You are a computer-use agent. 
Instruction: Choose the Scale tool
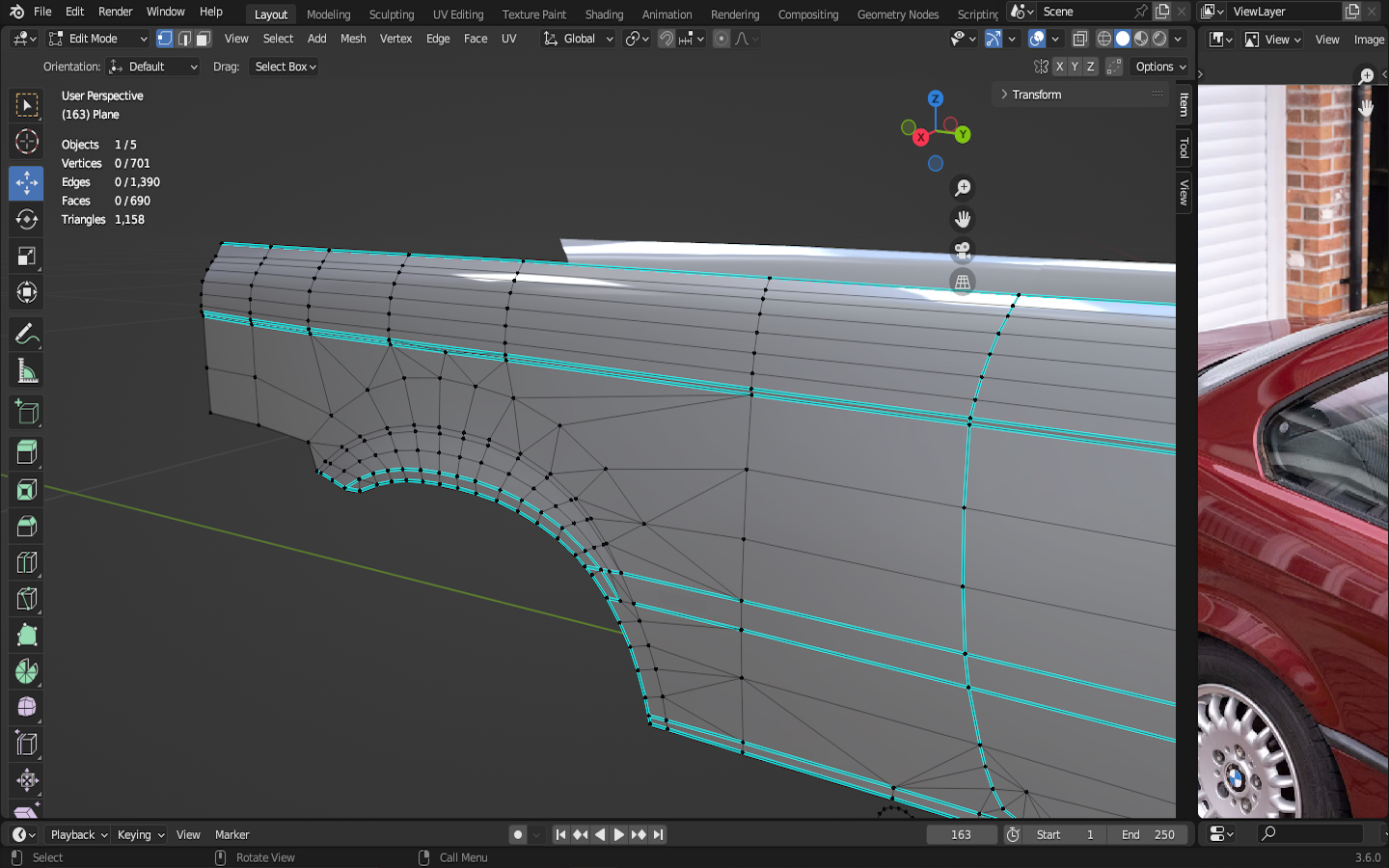coord(26,257)
